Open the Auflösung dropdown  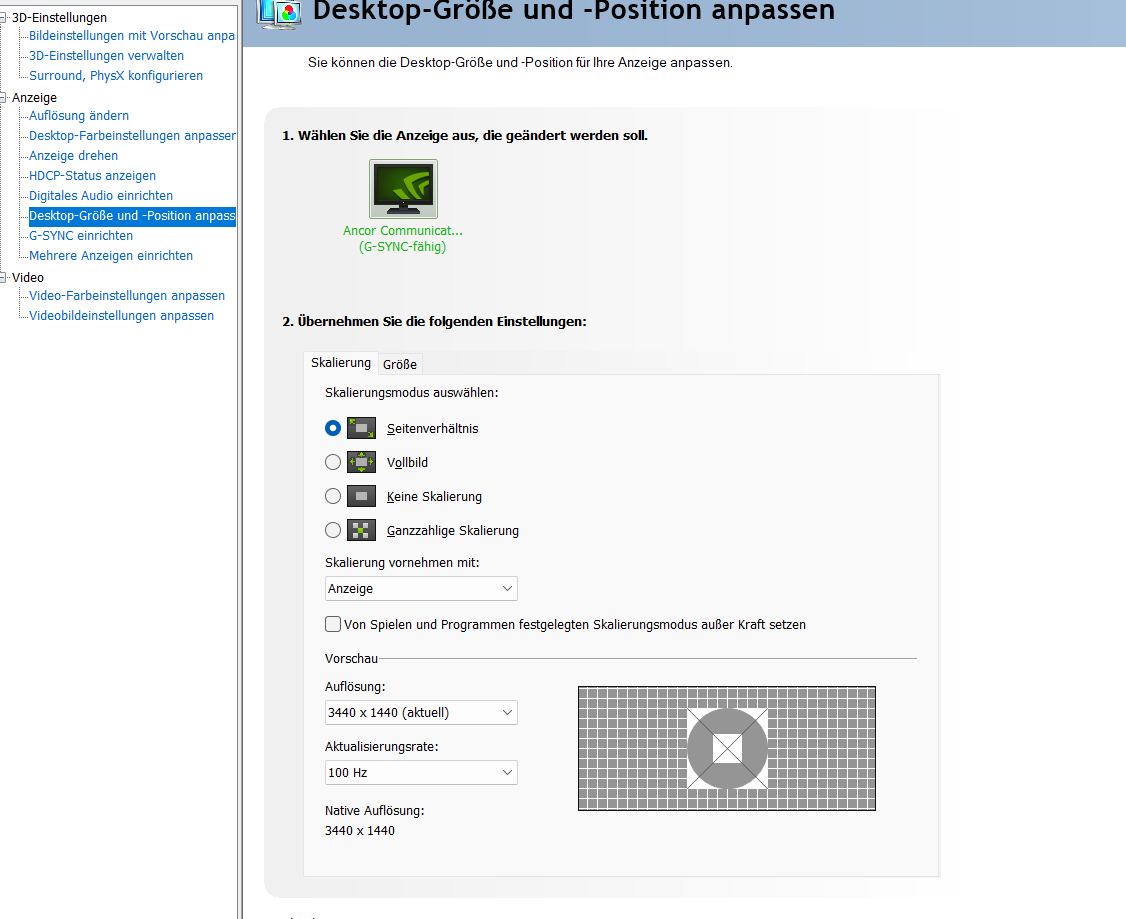click(x=421, y=712)
